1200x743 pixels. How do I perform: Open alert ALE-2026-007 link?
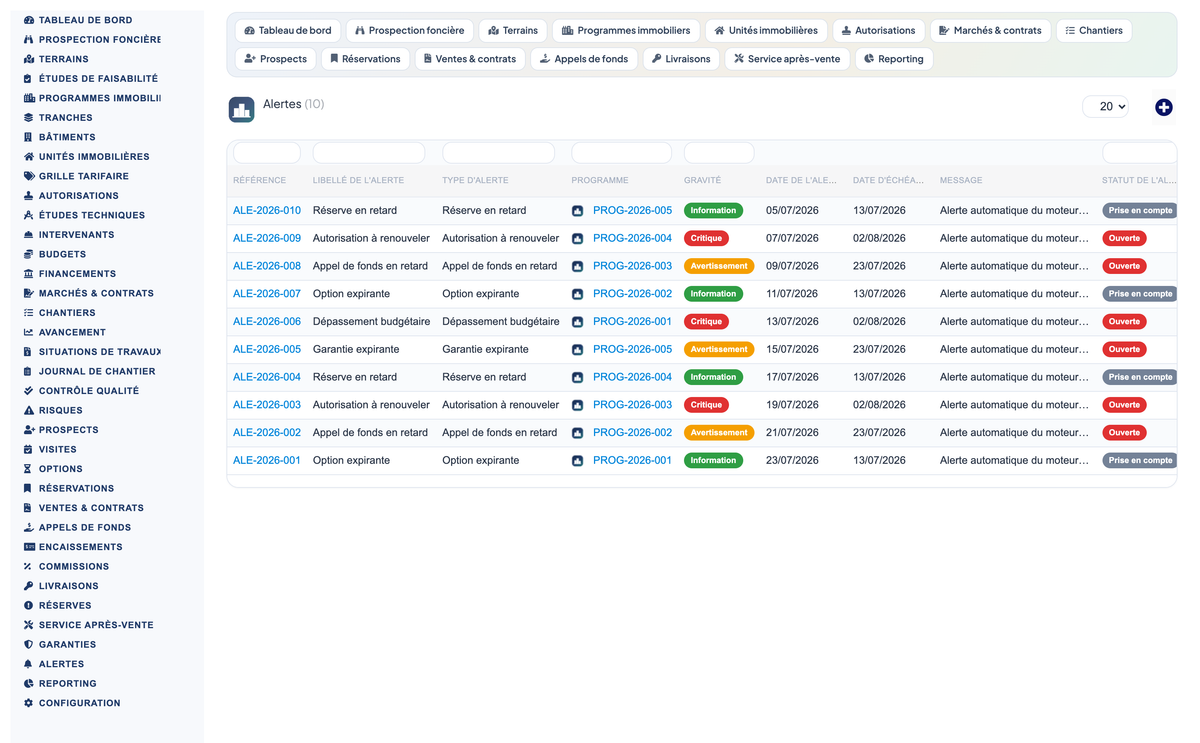tap(267, 294)
